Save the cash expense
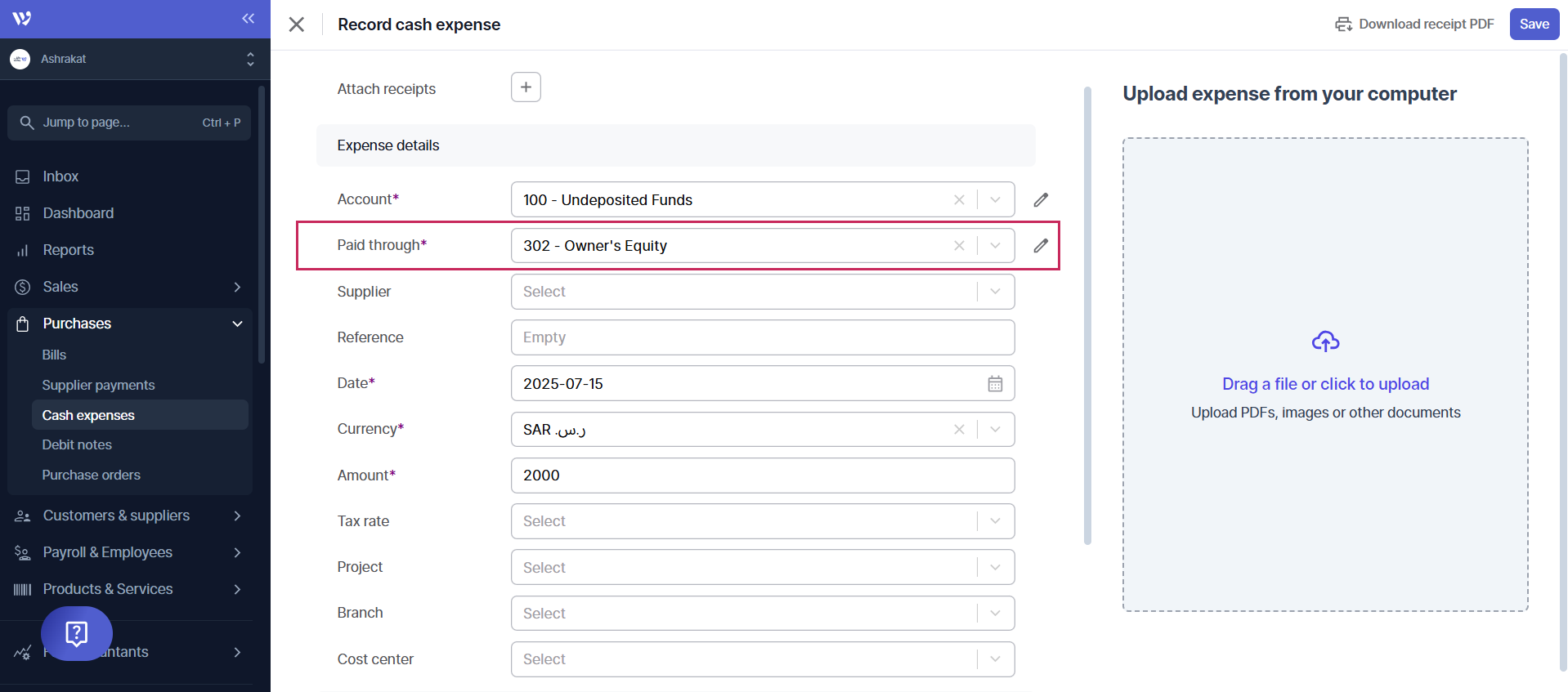This screenshot has height=692, width=1568. pos(1534,25)
